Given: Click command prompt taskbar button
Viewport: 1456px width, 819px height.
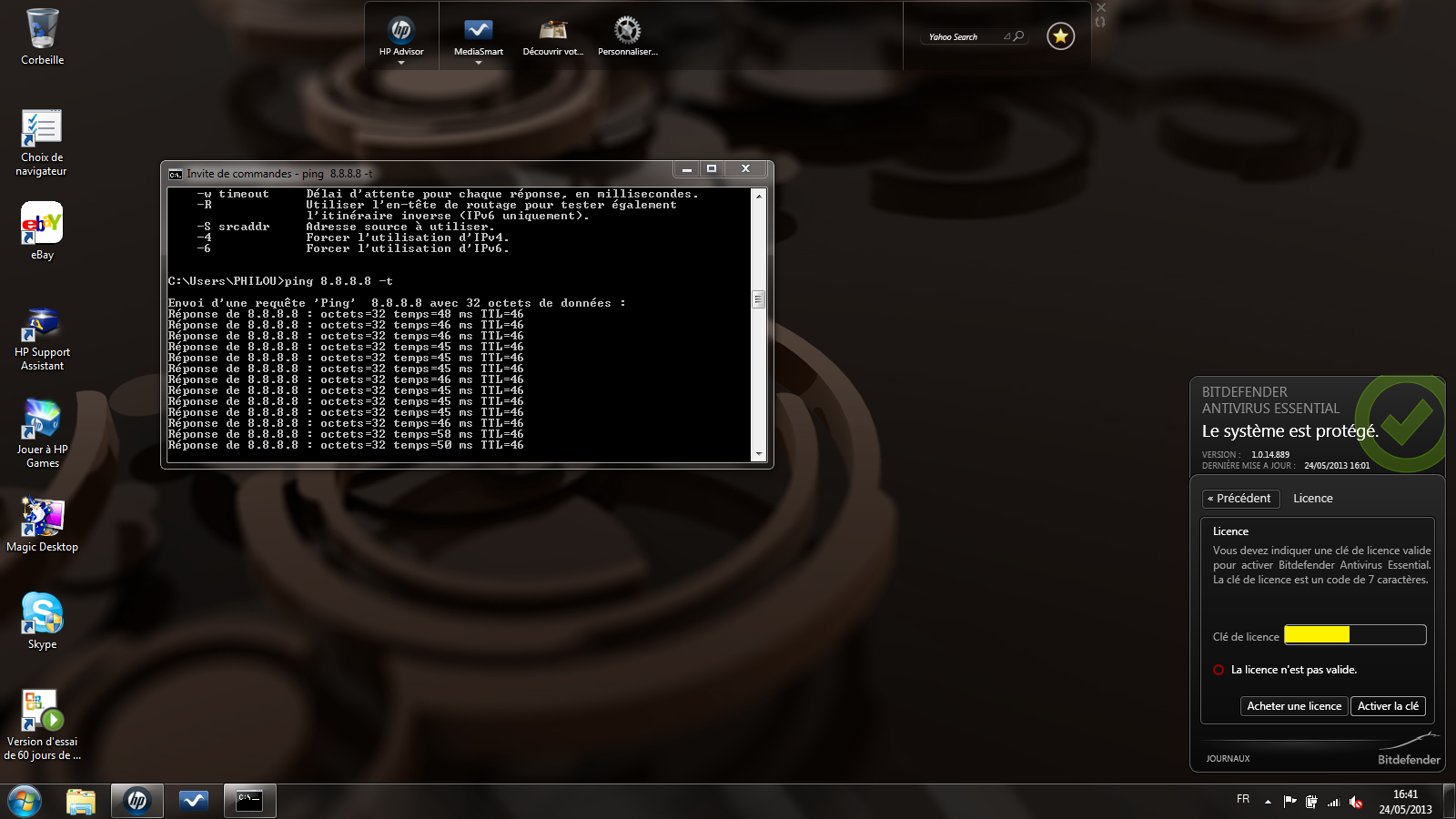Looking at the screenshot, I should pyautogui.click(x=249, y=802).
